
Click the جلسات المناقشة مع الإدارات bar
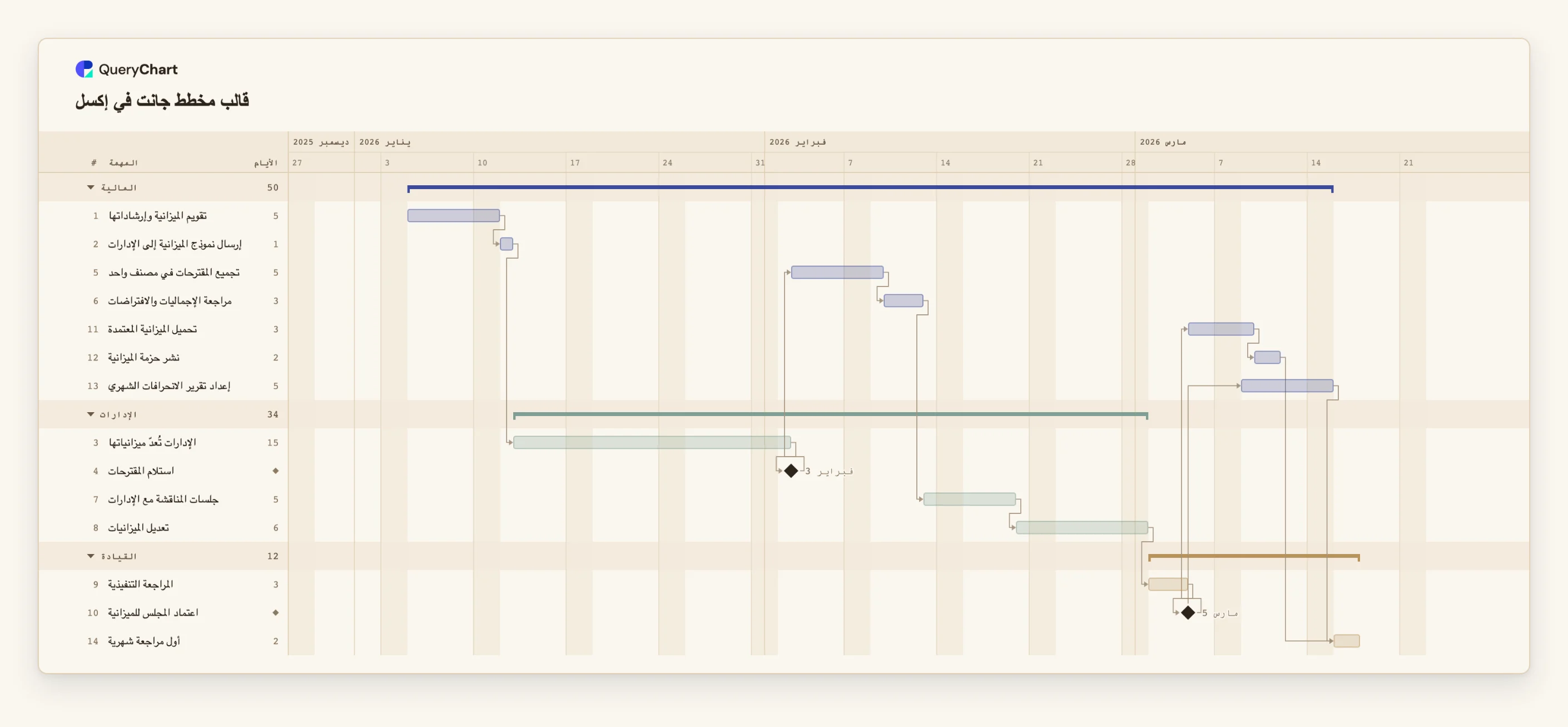pyautogui.click(x=969, y=499)
